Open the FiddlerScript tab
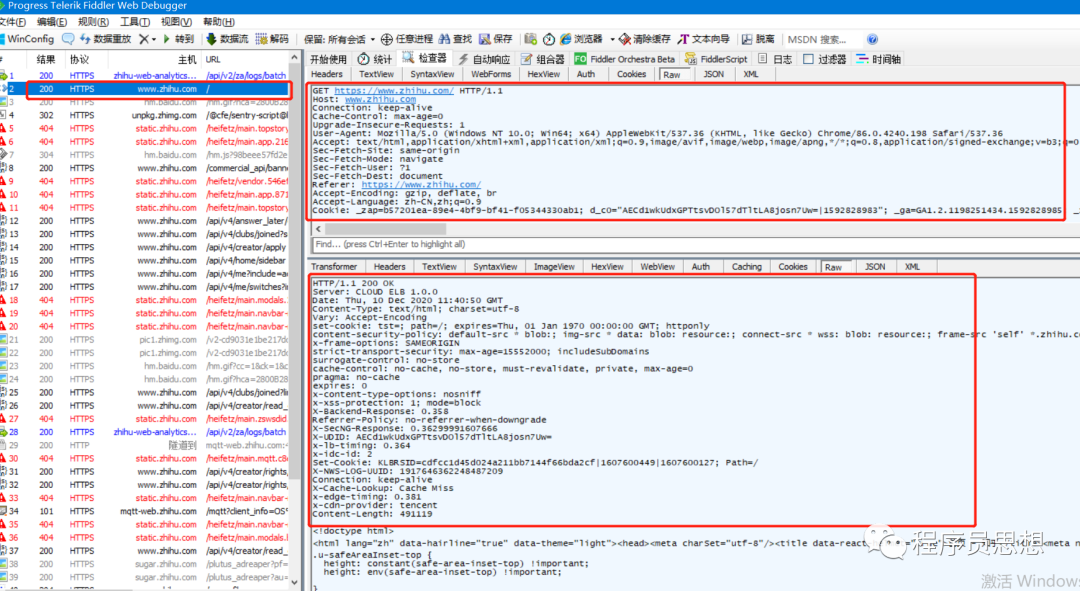This screenshot has height=591, width=1080. [716, 59]
